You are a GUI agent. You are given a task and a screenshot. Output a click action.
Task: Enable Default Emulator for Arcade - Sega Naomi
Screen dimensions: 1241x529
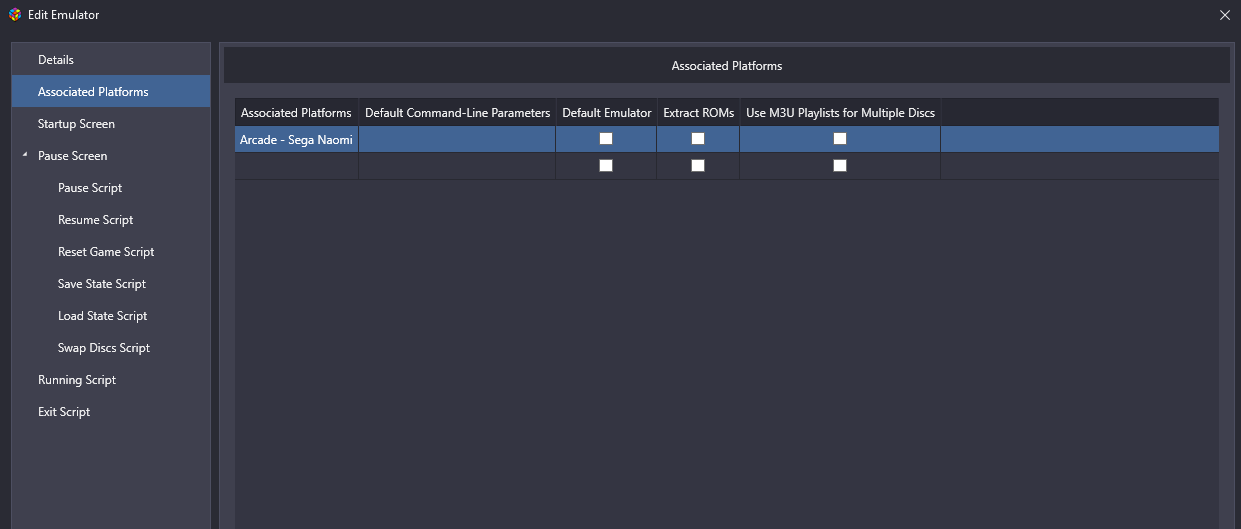[x=606, y=139]
